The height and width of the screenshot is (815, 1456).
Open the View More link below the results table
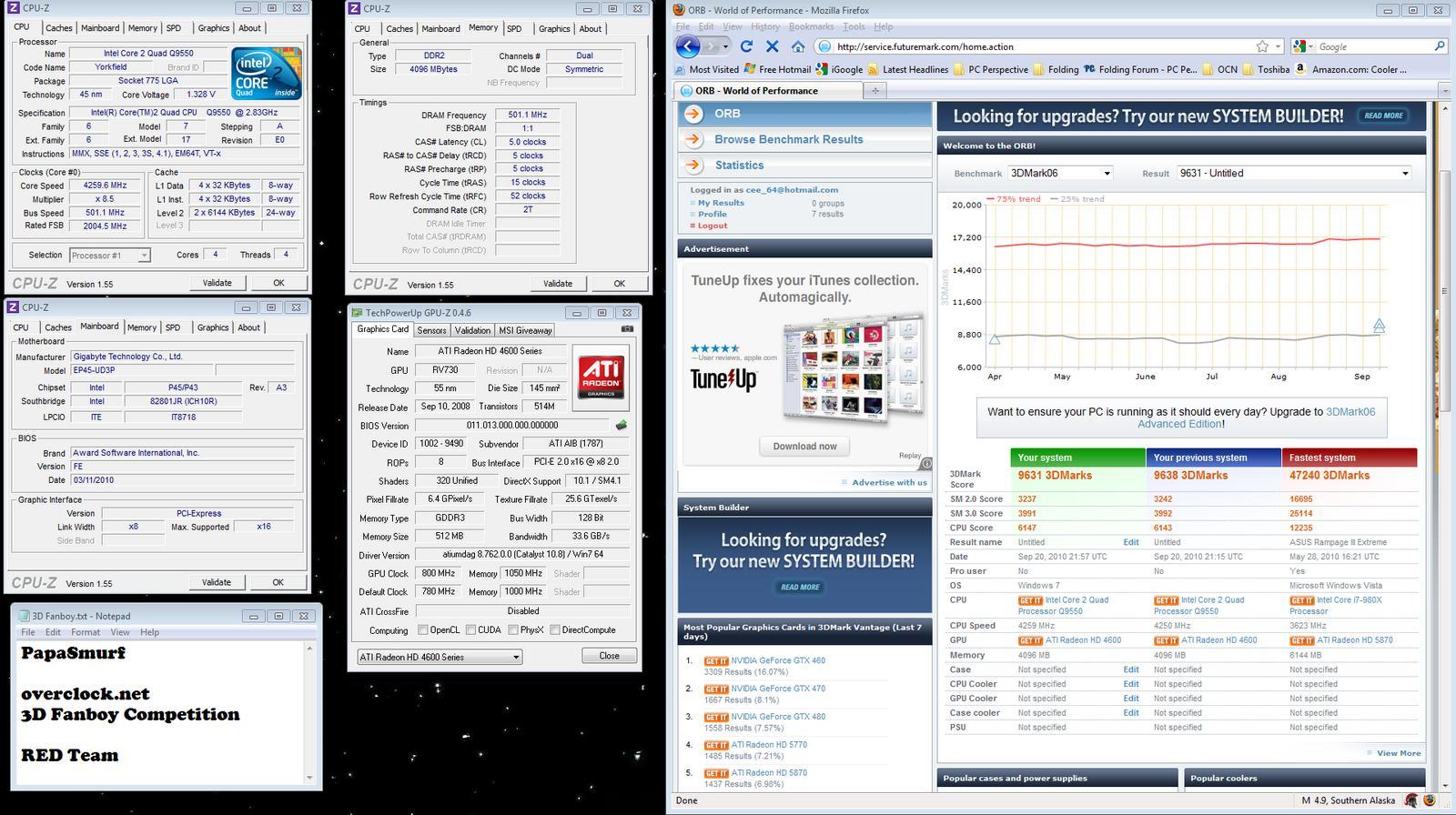tap(1399, 753)
